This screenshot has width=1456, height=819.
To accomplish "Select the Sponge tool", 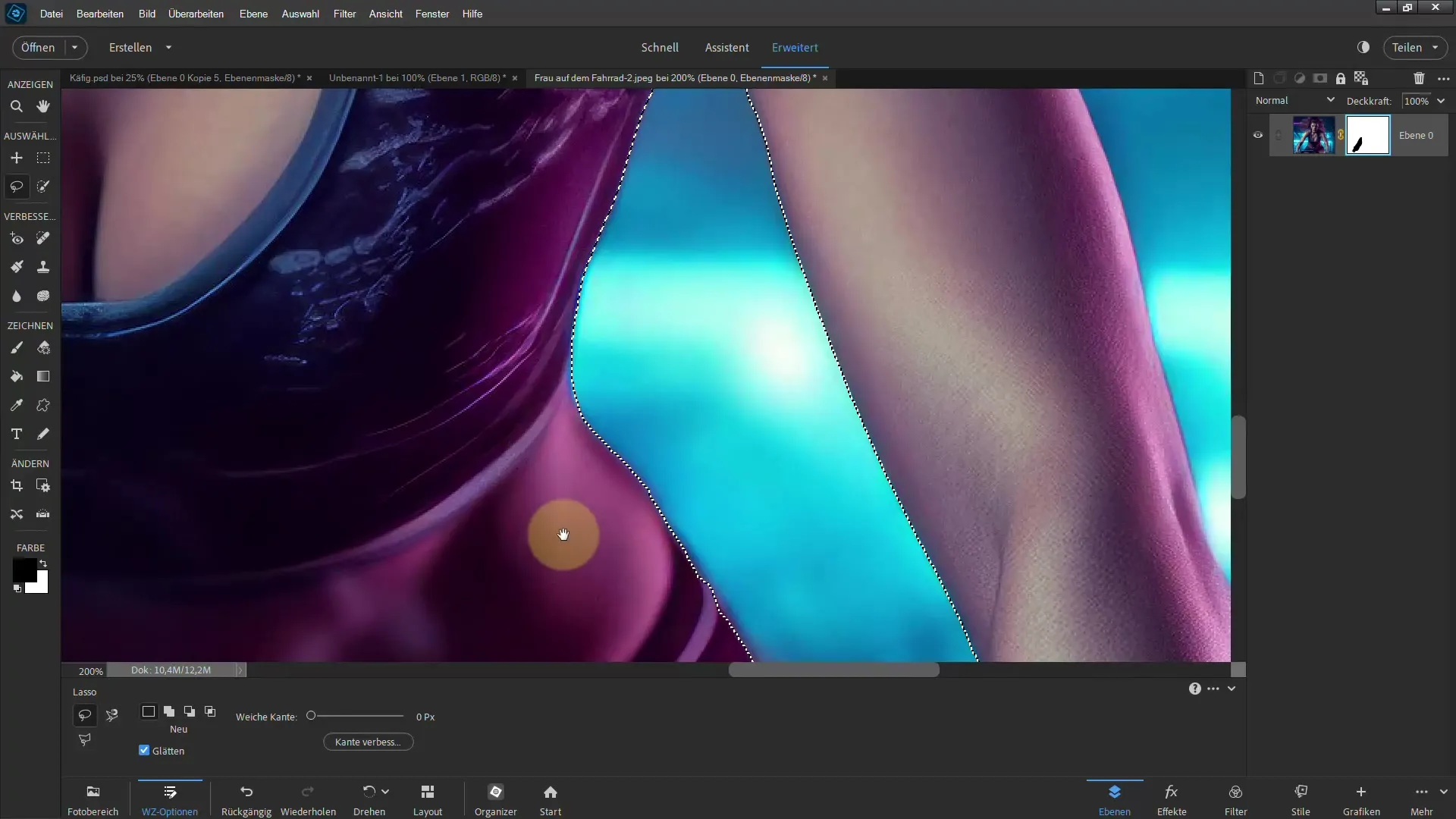I will 43,296.
